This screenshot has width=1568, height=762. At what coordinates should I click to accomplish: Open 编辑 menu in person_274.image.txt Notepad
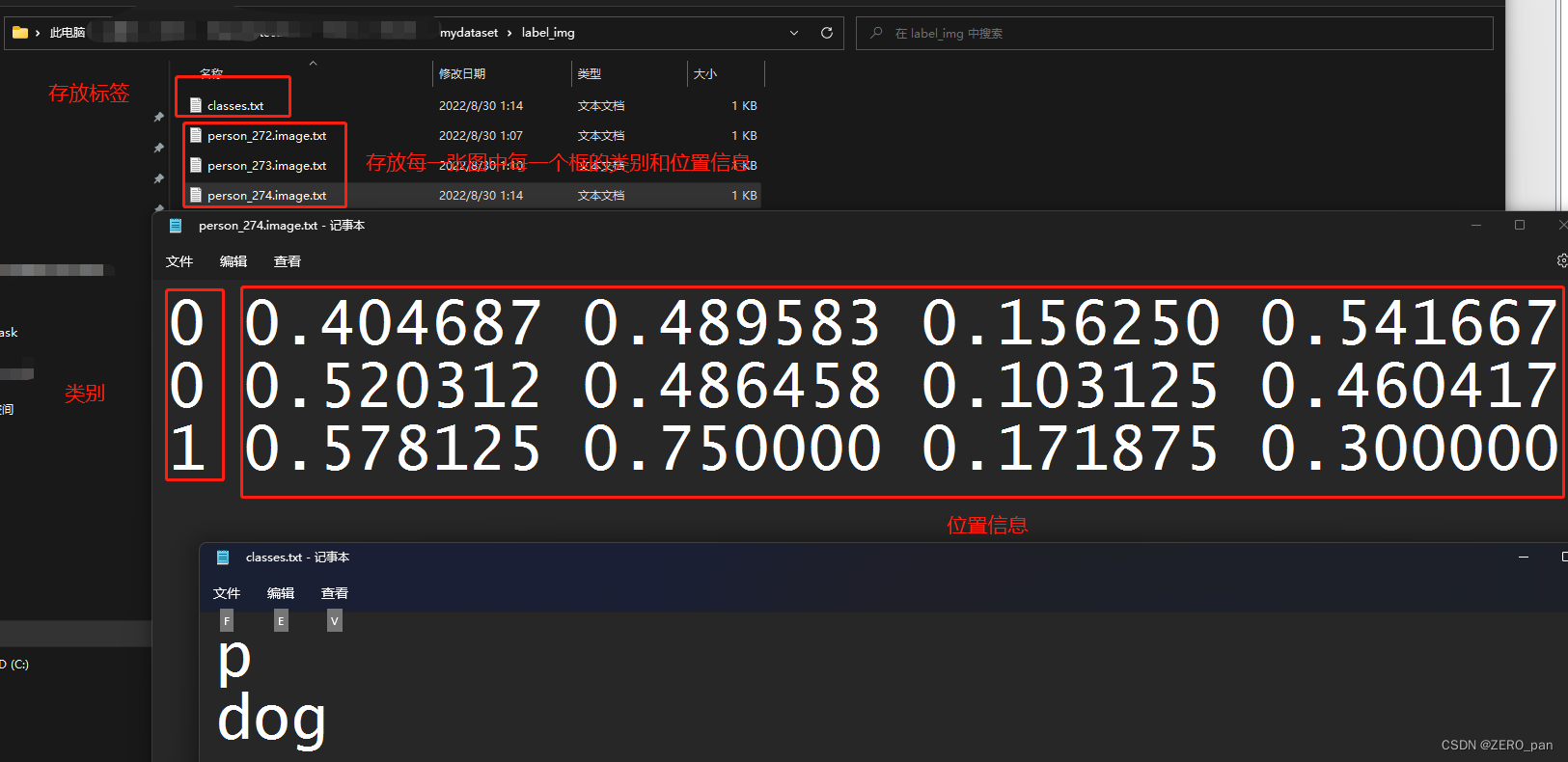coord(234,261)
